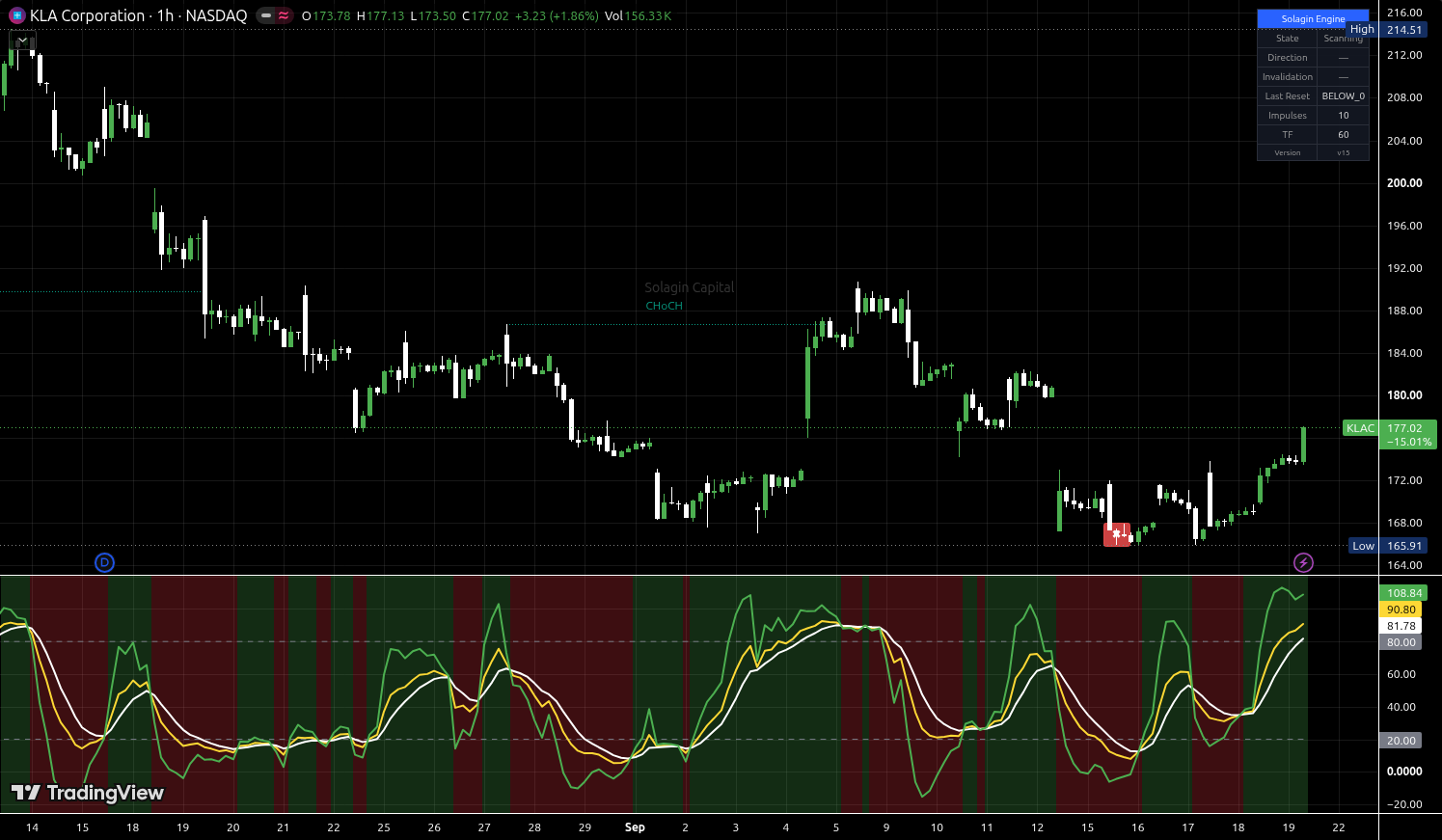Click date 14 on time axis

click(x=32, y=827)
